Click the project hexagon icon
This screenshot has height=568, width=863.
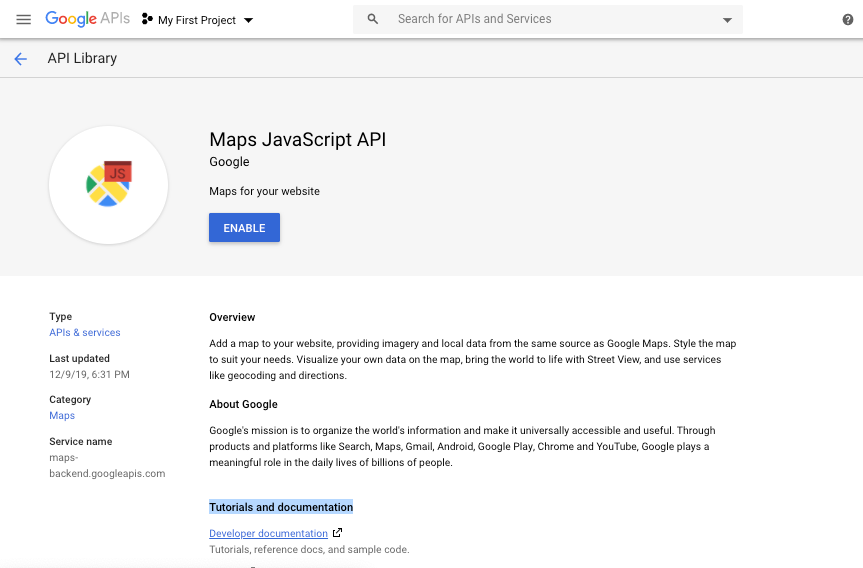pyautogui.click(x=147, y=19)
